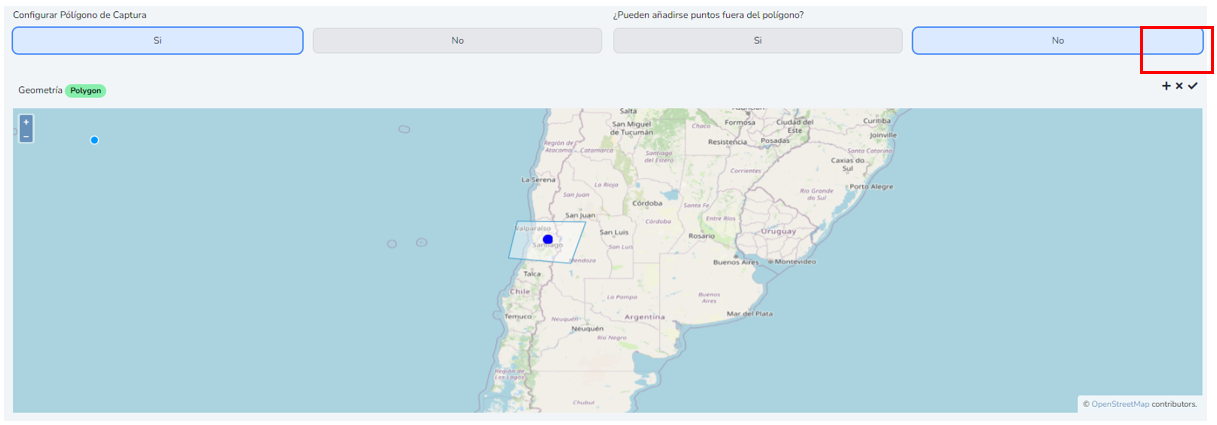This screenshot has width=1217, height=425.
Task: Select Si for adding points outside polygon
Action: (x=757, y=40)
